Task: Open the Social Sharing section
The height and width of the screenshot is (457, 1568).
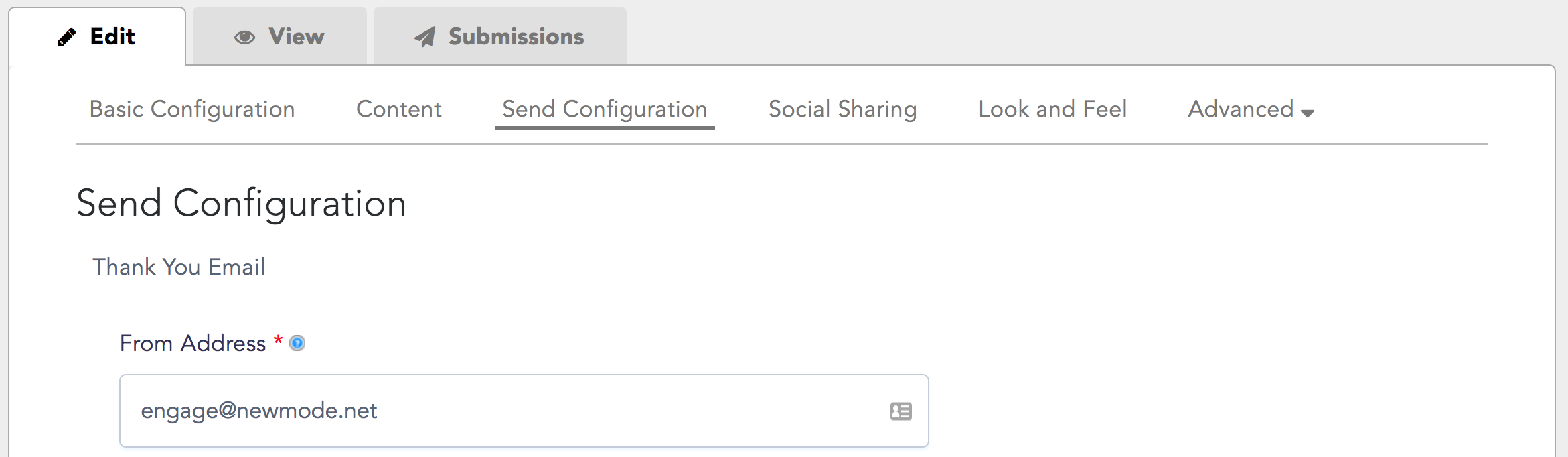Action: coord(843,109)
